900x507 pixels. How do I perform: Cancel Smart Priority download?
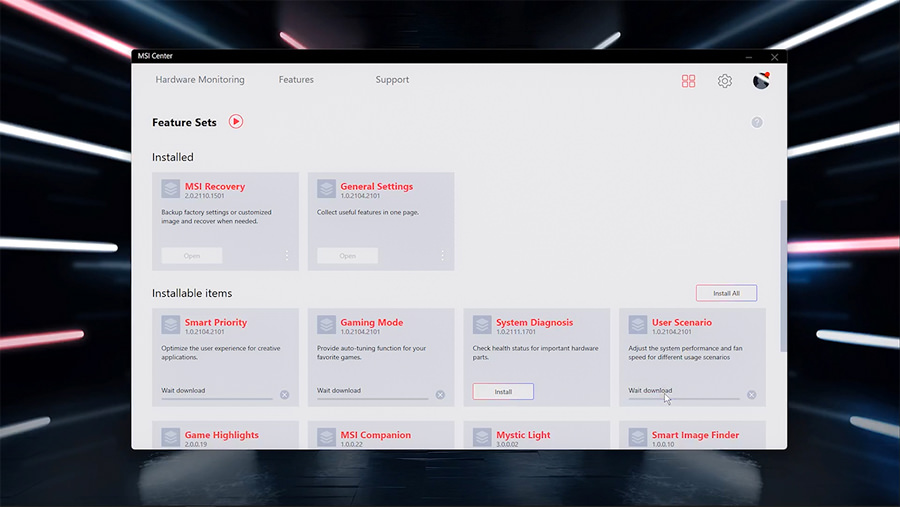coord(285,395)
